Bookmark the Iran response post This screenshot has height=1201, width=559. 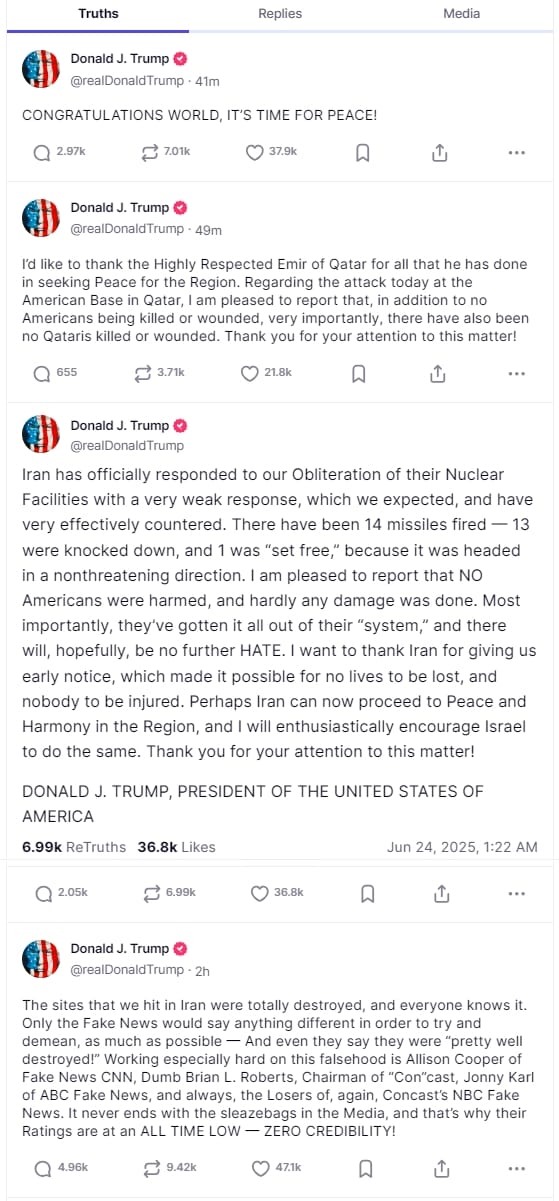coord(363,893)
